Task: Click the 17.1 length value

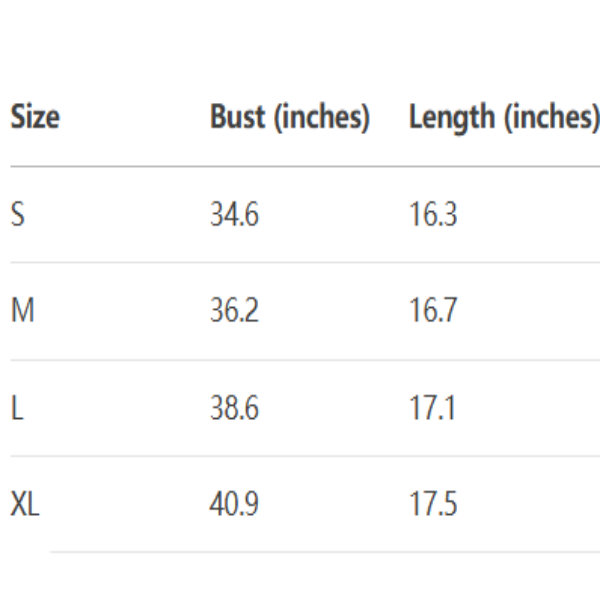Action: 431,409
